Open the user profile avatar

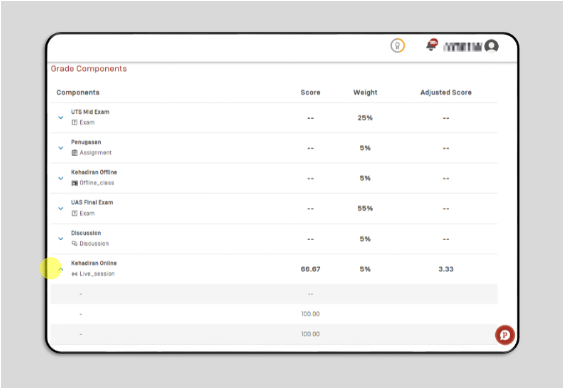pyautogui.click(x=491, y=46)
